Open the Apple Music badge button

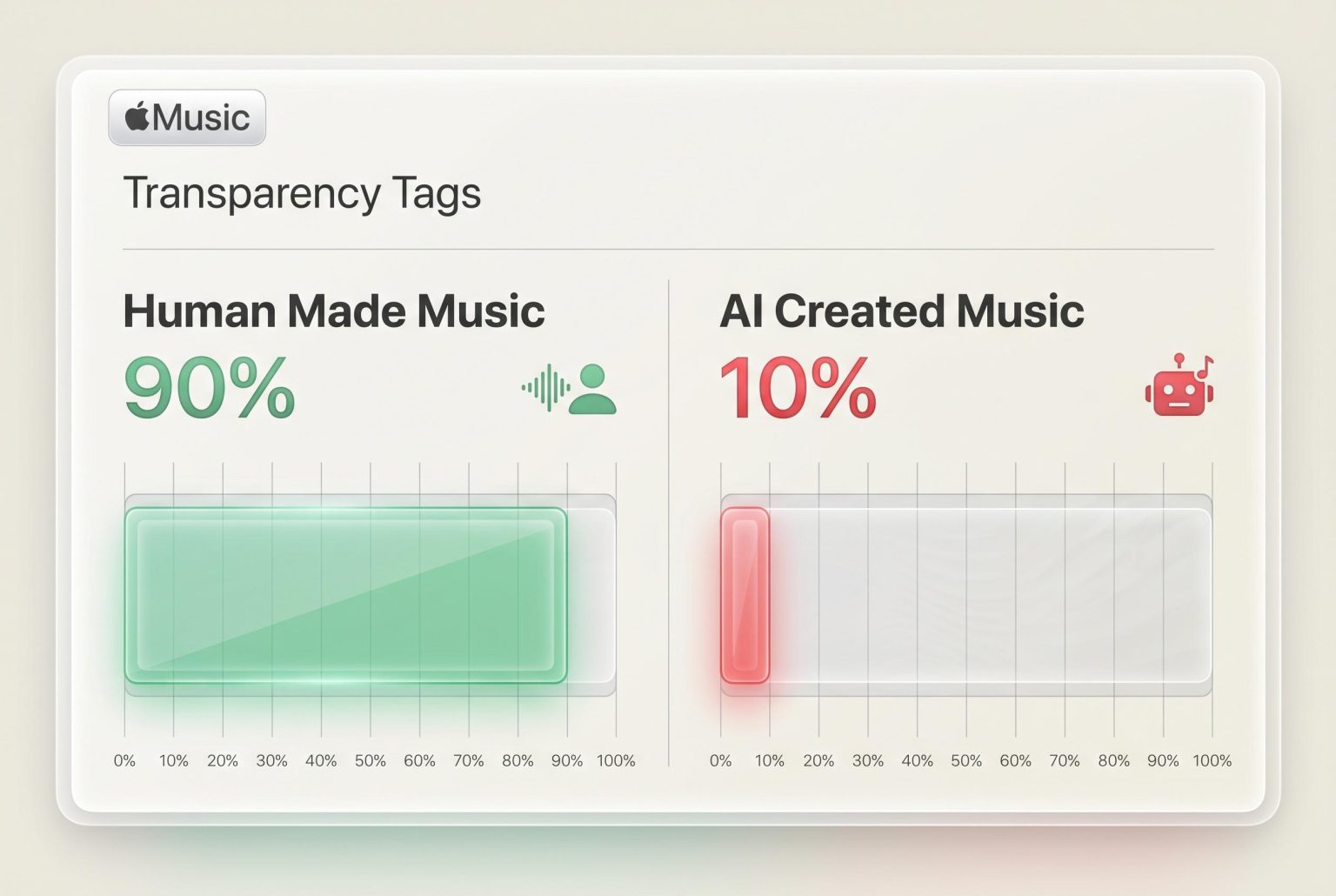pyautogui.click(x=187, y=117)
